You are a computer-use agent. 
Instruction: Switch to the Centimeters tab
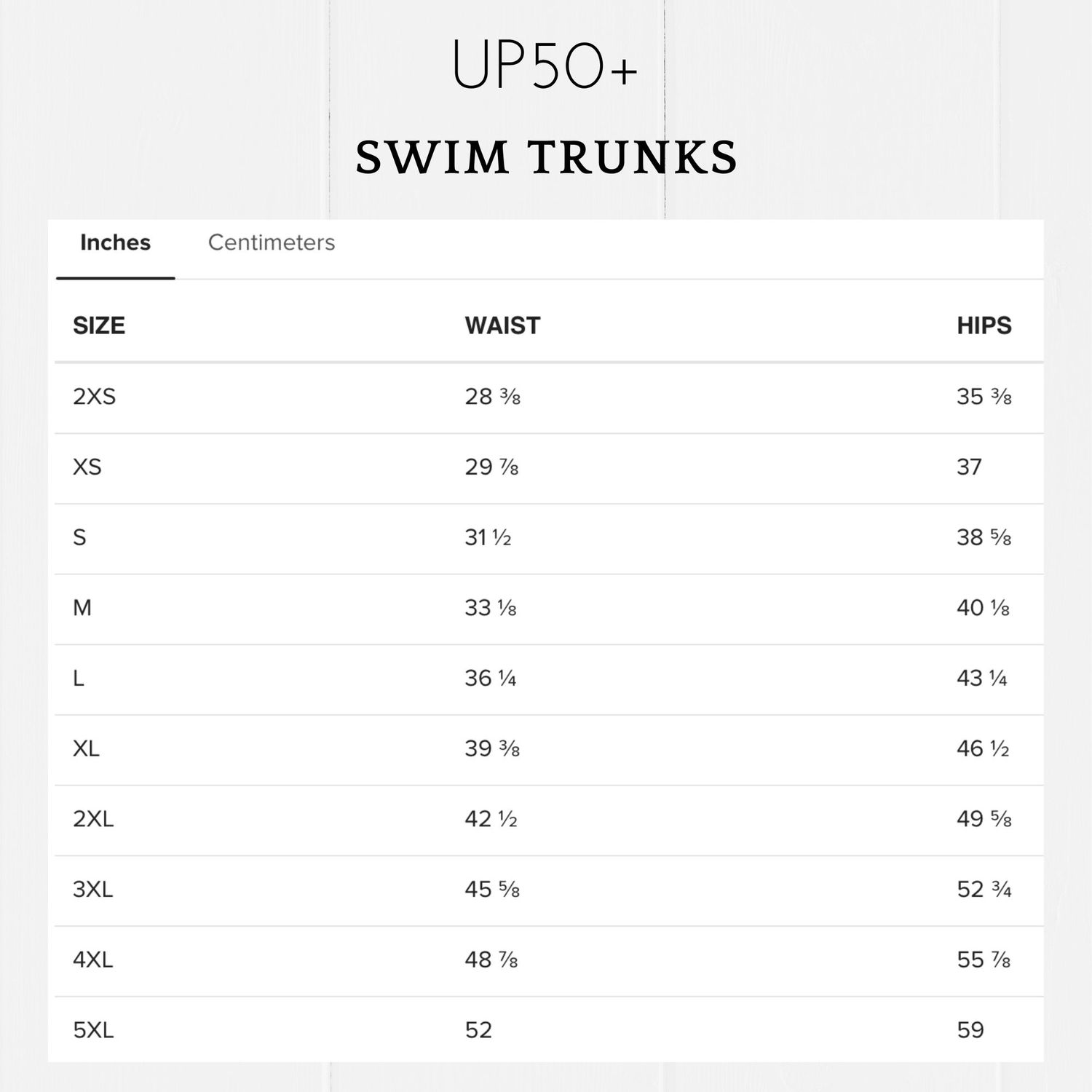pyautogui.click(x=271, y=242)
